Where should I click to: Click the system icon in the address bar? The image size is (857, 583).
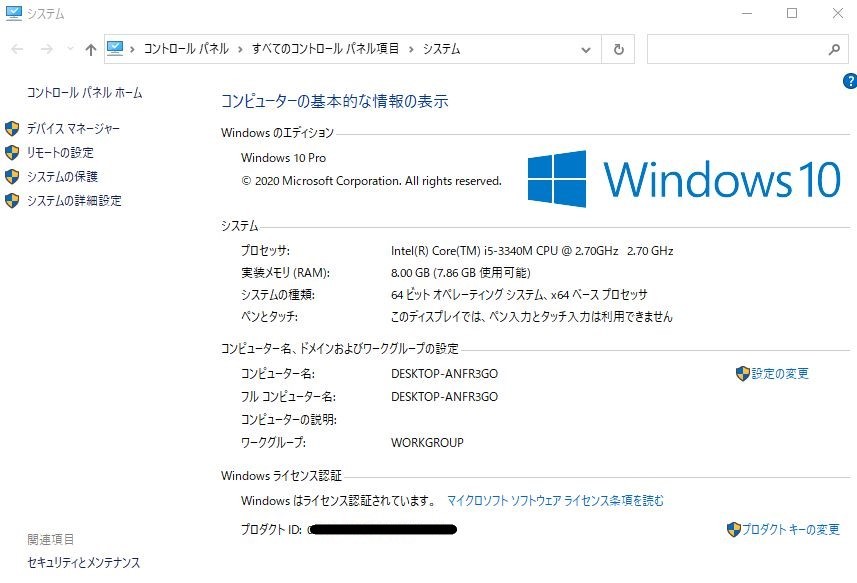(x=114, y=48)
